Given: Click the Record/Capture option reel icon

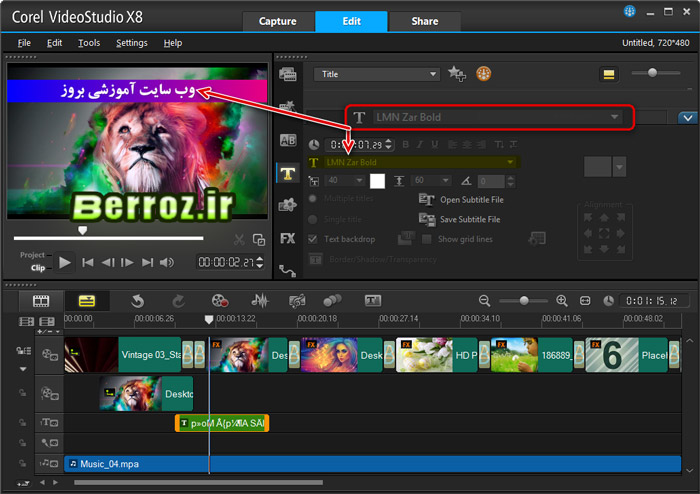Looking at the screenshot, I should (x=221, y=300).
